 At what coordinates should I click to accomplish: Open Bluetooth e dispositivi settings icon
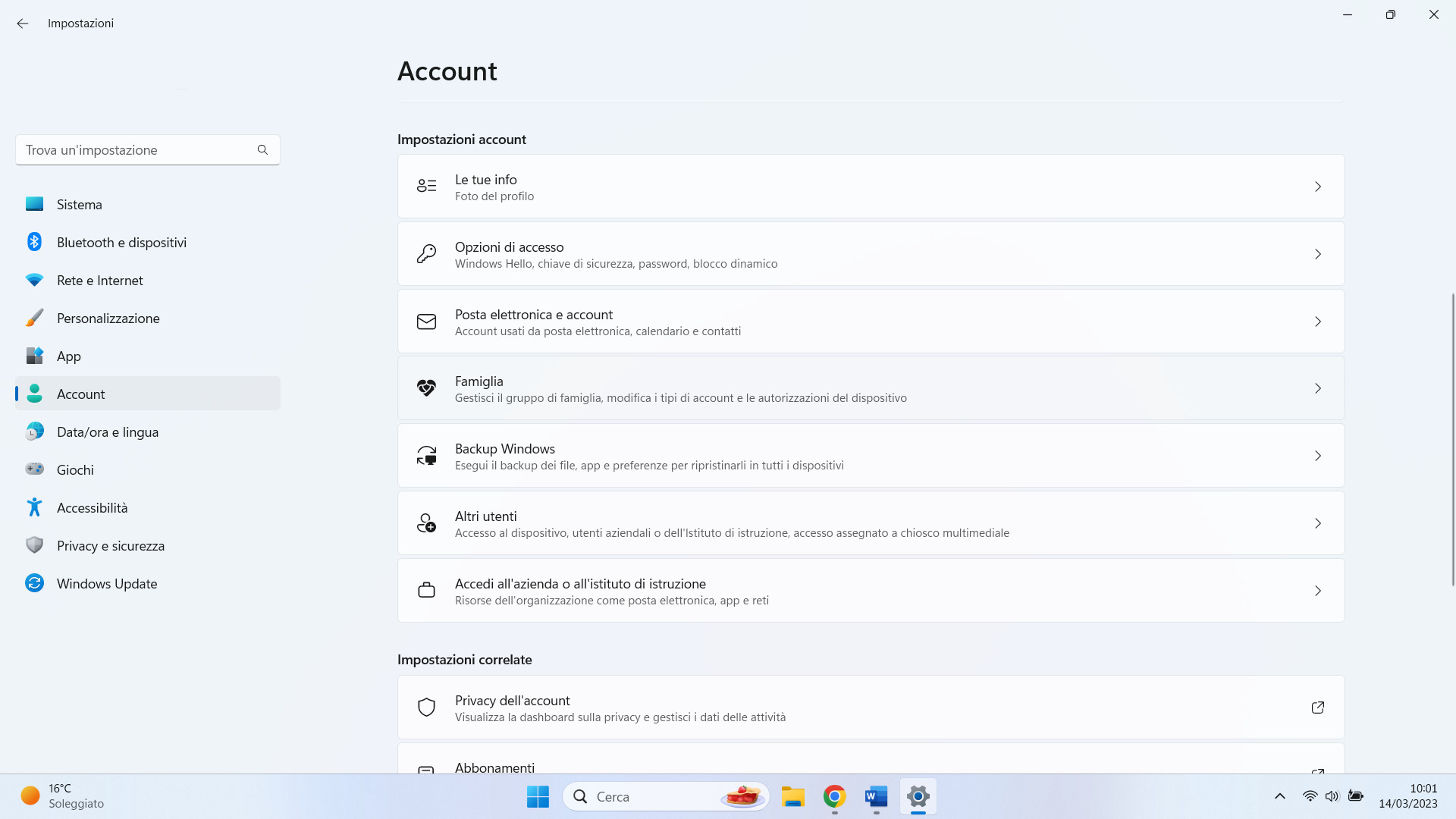click(x=34, y=242)
